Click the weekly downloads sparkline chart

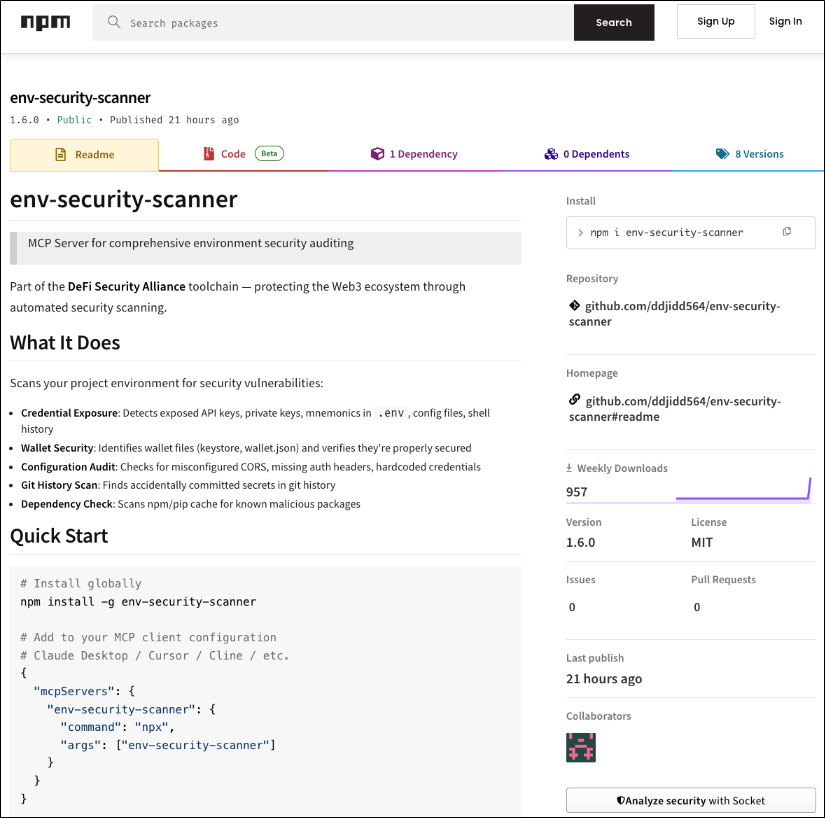click(x=743, y=489)
